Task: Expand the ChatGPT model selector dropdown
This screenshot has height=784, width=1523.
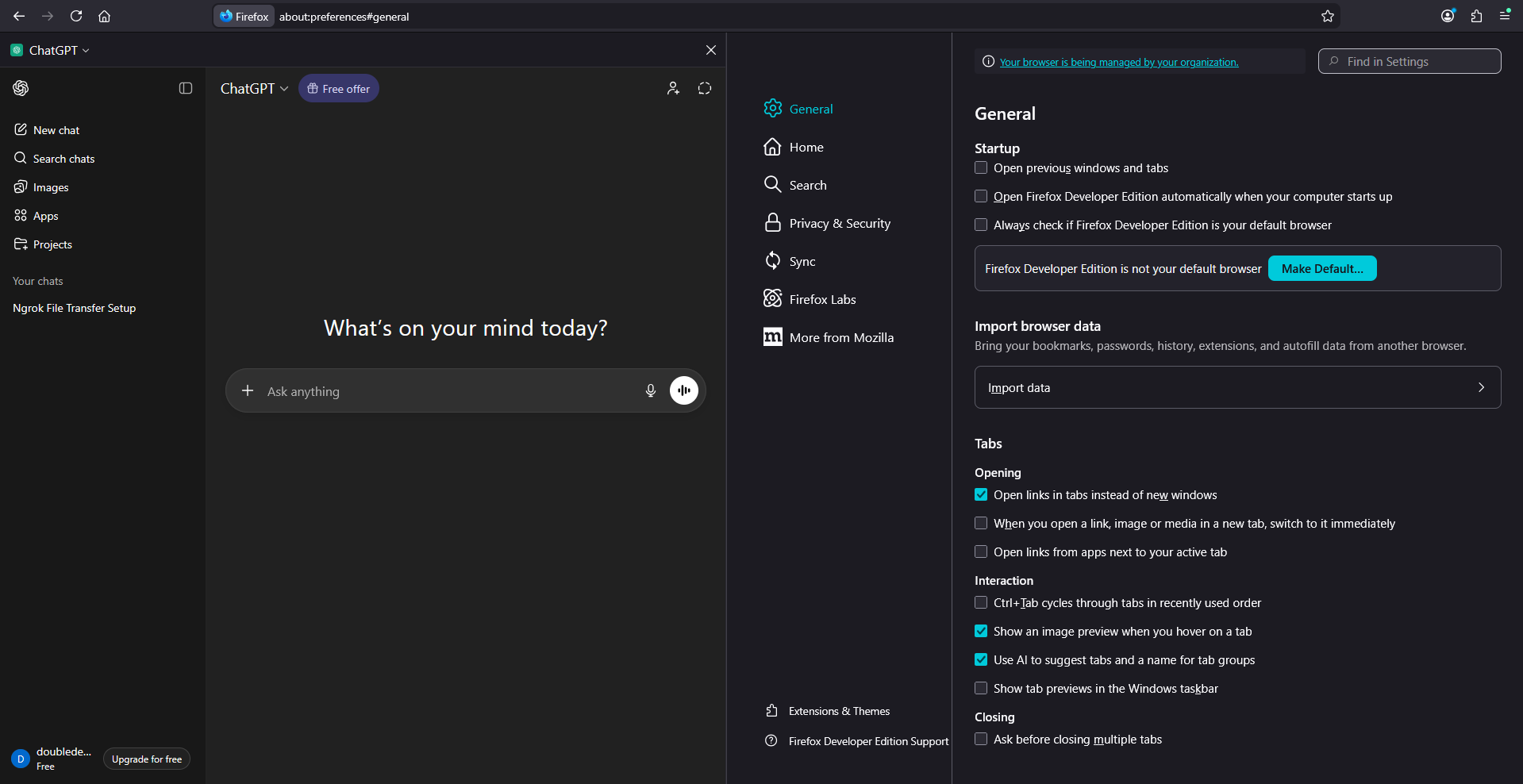Action: tap(254, 89)
